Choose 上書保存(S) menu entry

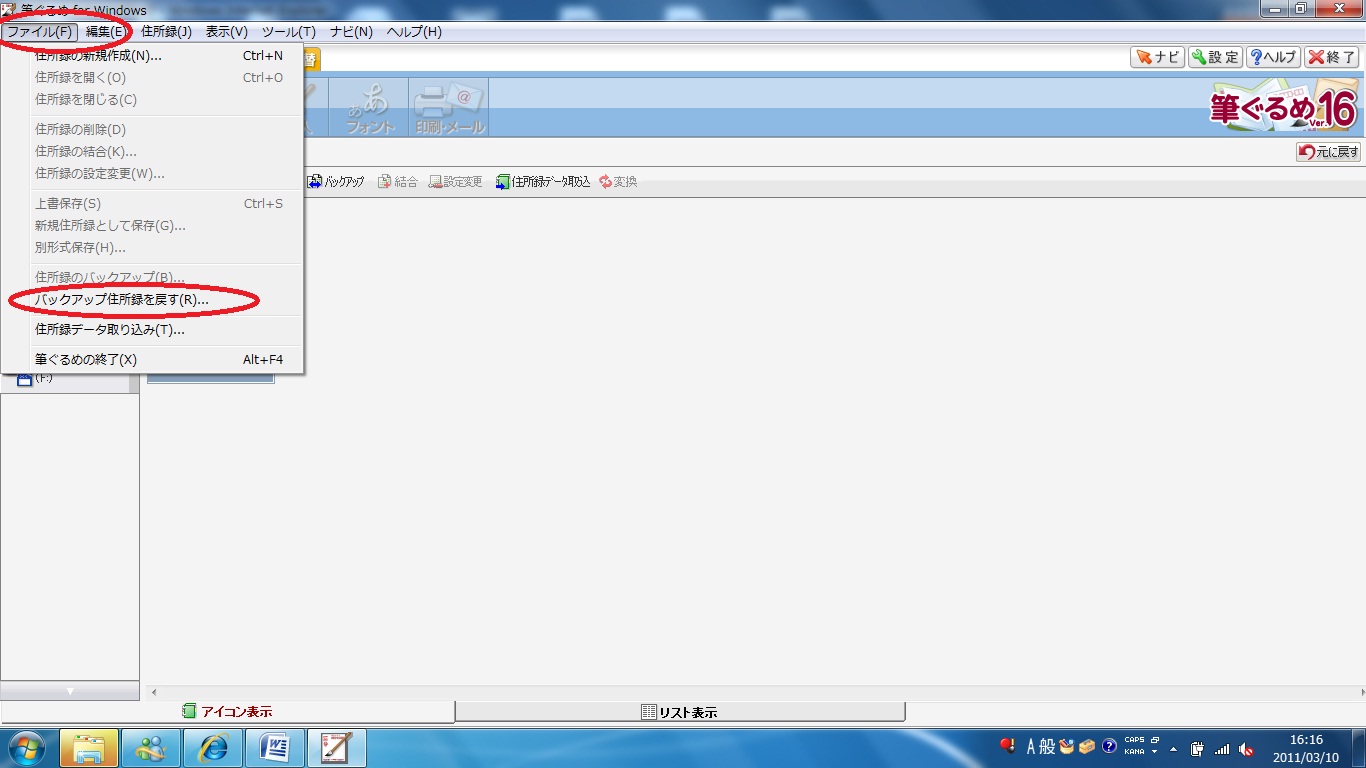(x=153, y=204)
